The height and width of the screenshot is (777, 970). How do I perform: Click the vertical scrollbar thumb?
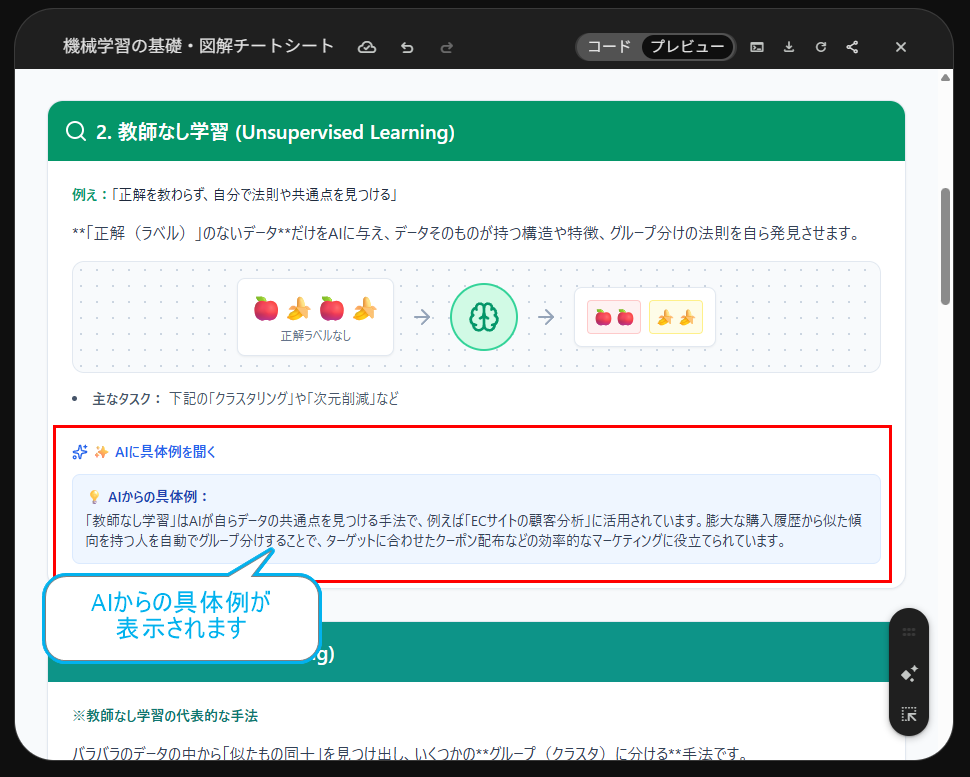945,247
